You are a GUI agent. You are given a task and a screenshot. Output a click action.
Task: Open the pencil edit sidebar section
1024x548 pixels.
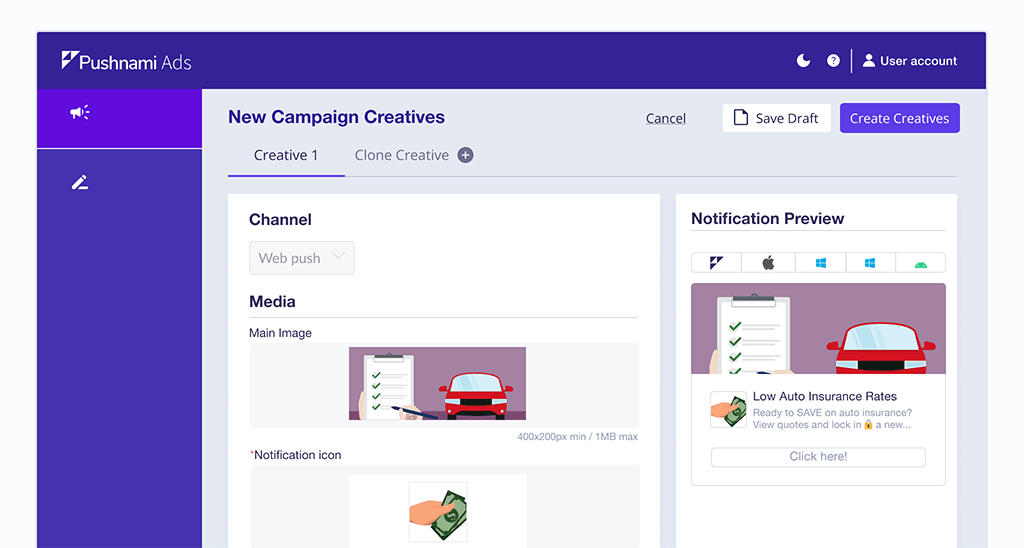click(80, 182)
